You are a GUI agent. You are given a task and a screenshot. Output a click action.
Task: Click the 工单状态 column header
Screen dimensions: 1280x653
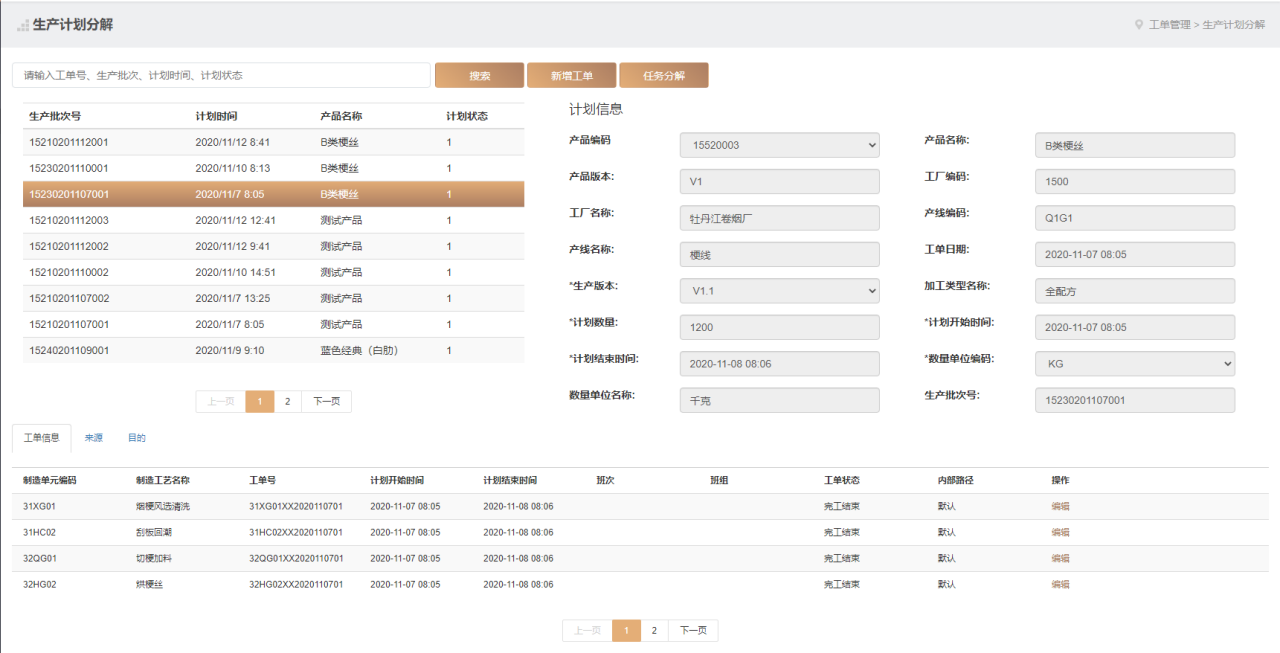[842, 481]
